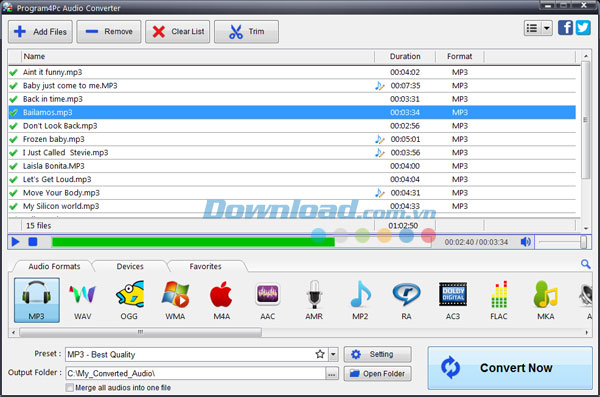Click the note icon on Move Your Body.mp3
Screen dimensions: 600x397
379,193
